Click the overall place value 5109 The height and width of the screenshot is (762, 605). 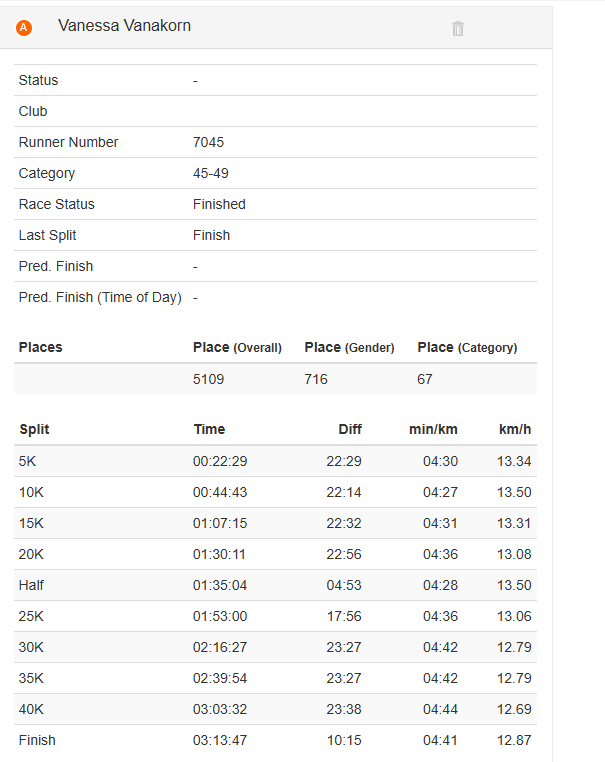208,379
